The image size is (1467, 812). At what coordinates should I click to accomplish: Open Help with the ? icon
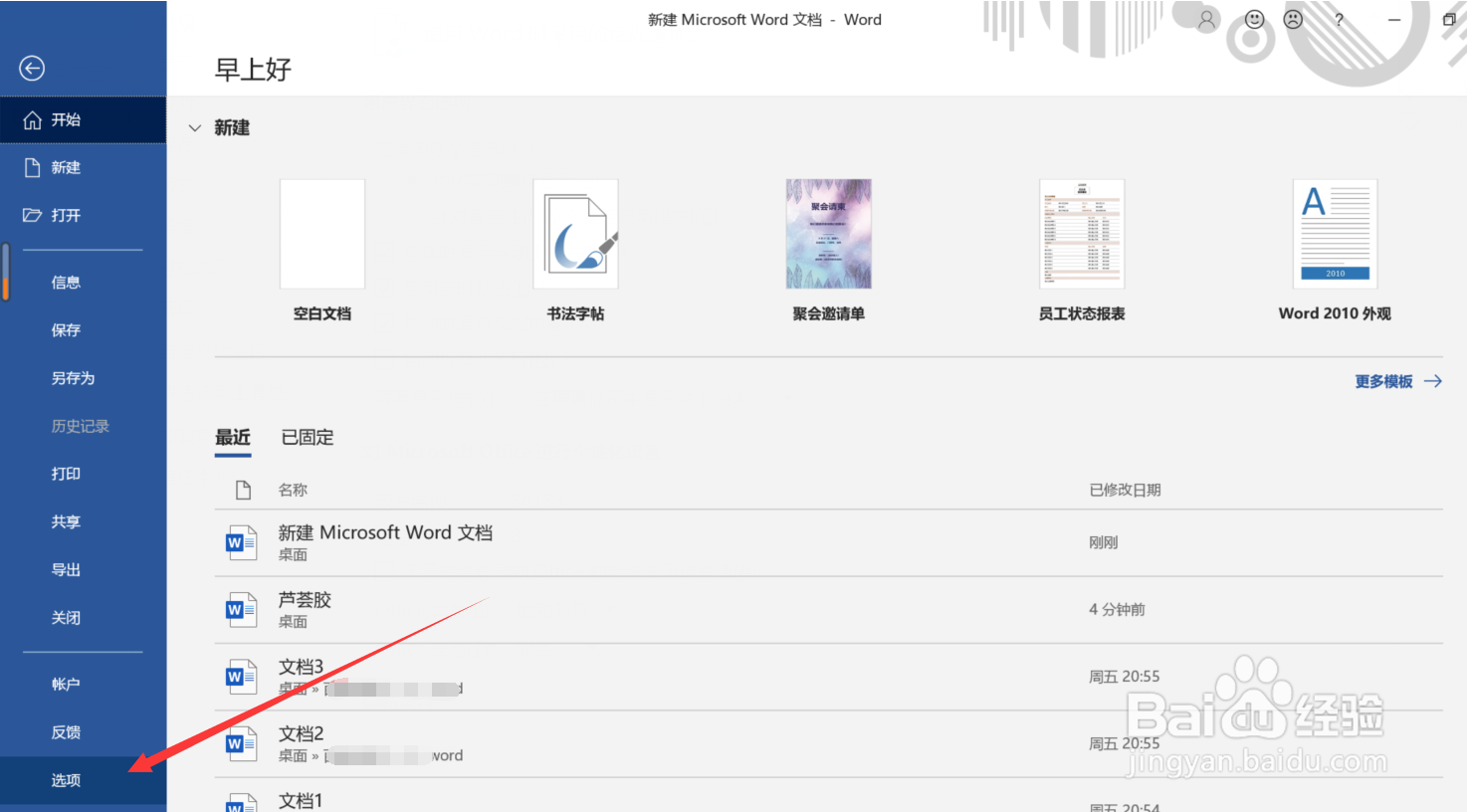tap(1339, 19)
